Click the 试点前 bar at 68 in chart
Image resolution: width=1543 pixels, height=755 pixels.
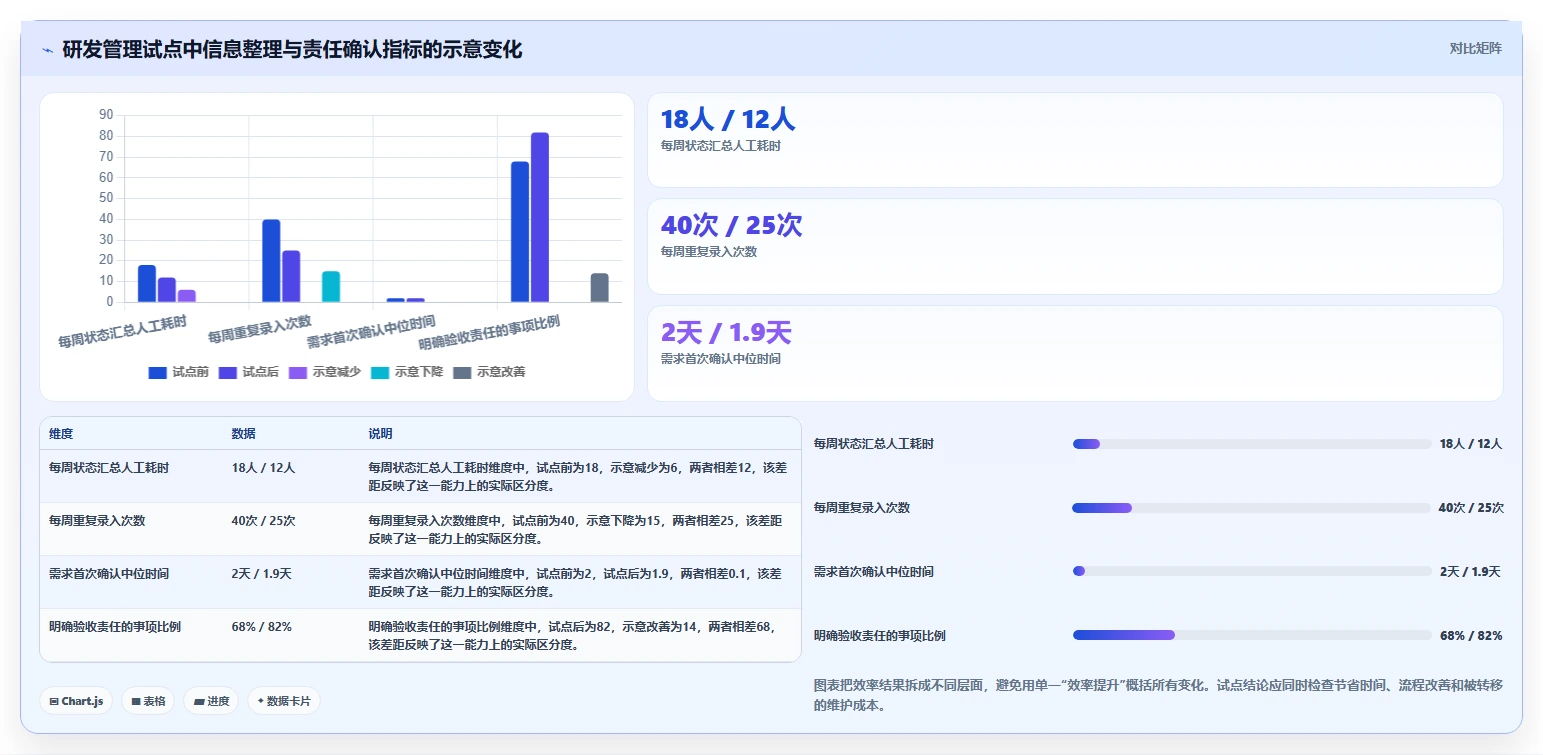(x=520, y=232)
